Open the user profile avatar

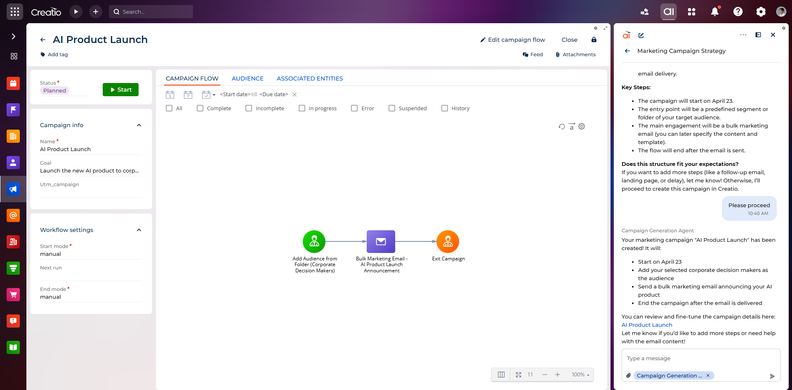coord(781,12)
